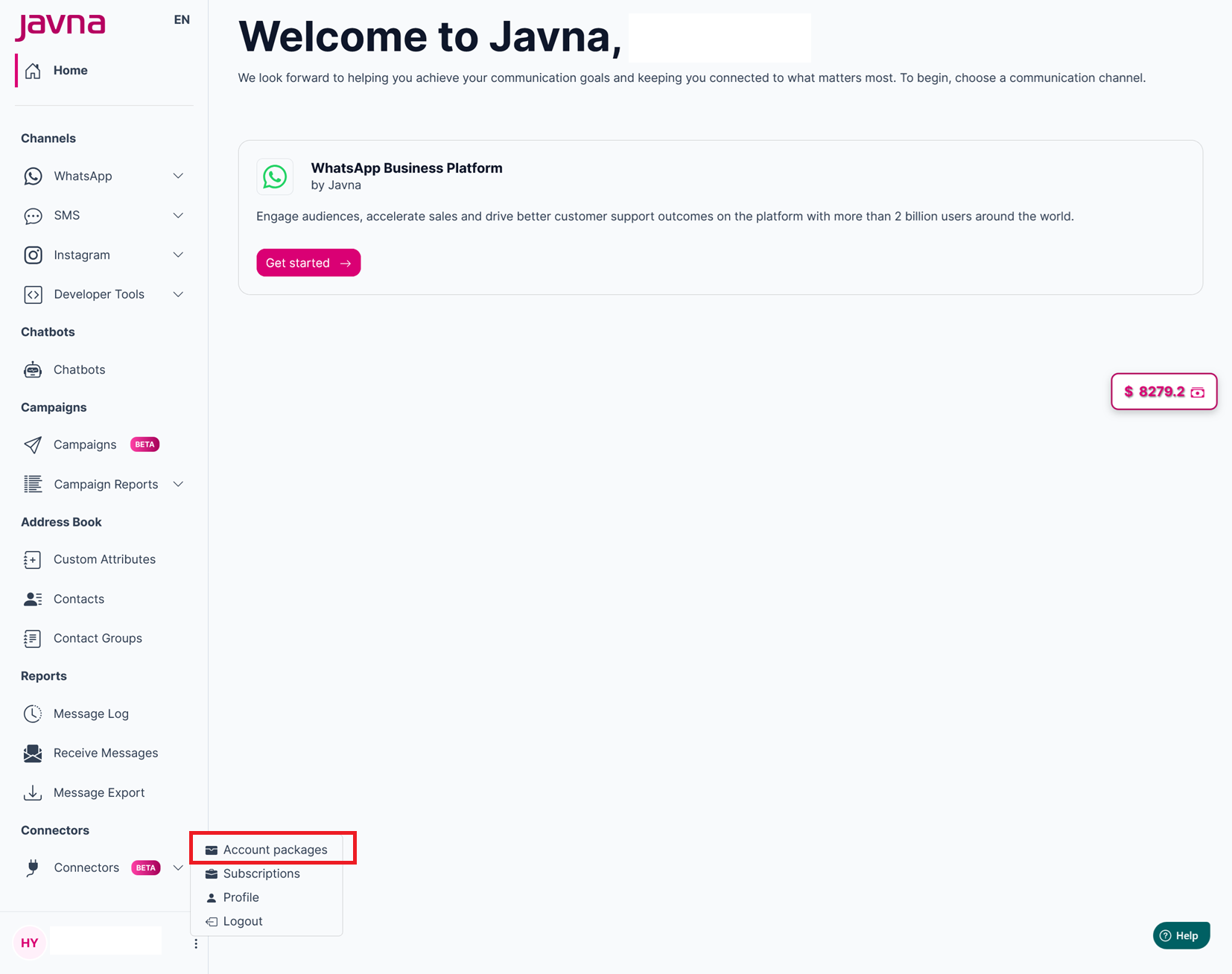
Task: Click the Connectors plug icon
Action: pos(33,868)
